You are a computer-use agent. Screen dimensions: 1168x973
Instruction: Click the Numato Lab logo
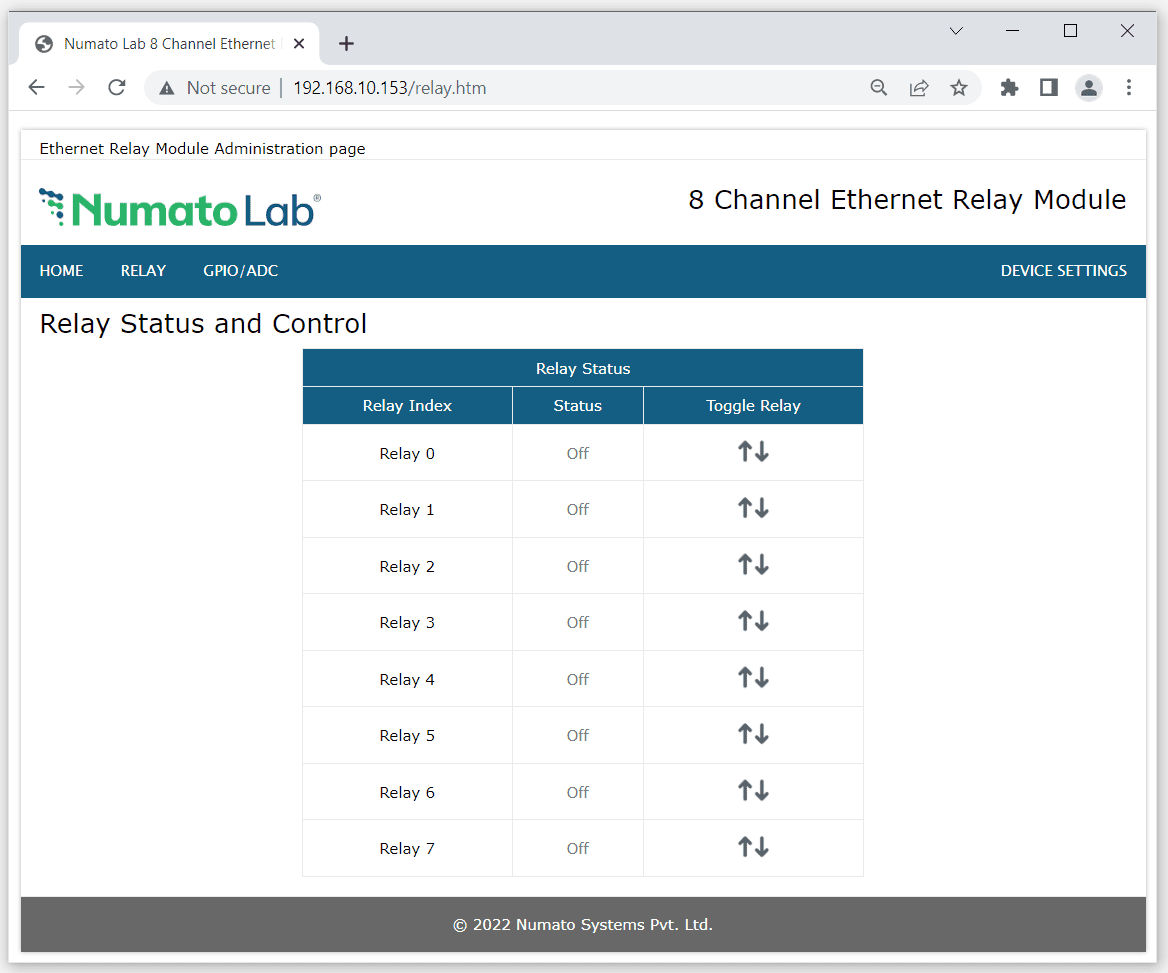coord(180,208)
